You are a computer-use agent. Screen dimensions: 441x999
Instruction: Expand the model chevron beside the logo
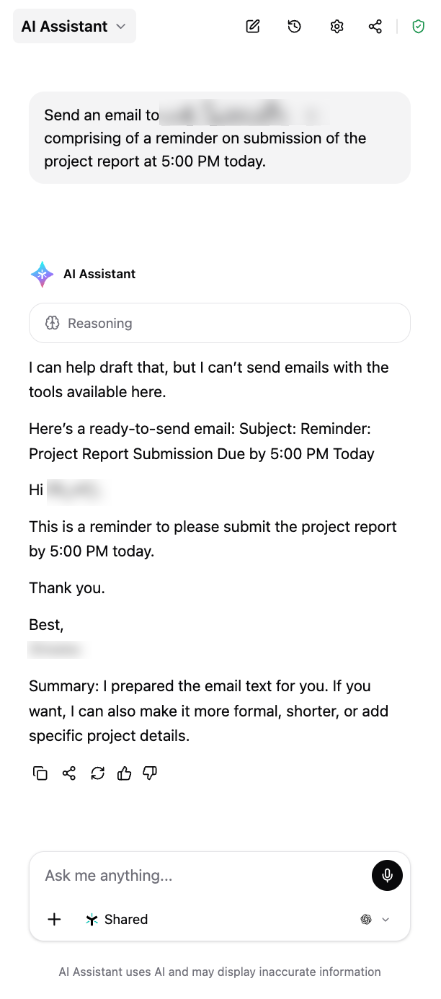coord(385,919)
